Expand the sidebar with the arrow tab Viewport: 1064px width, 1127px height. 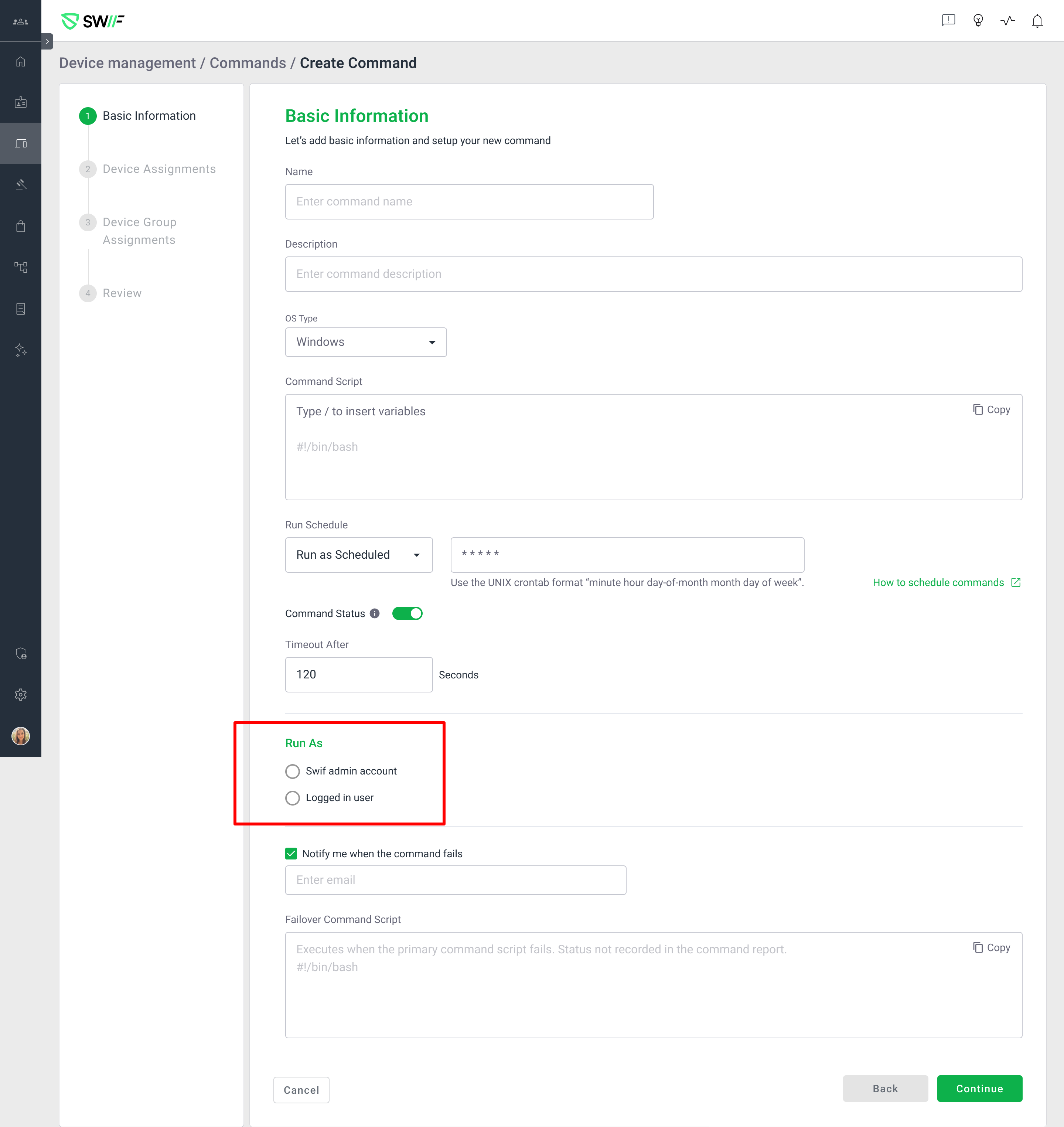coord(47,41)
